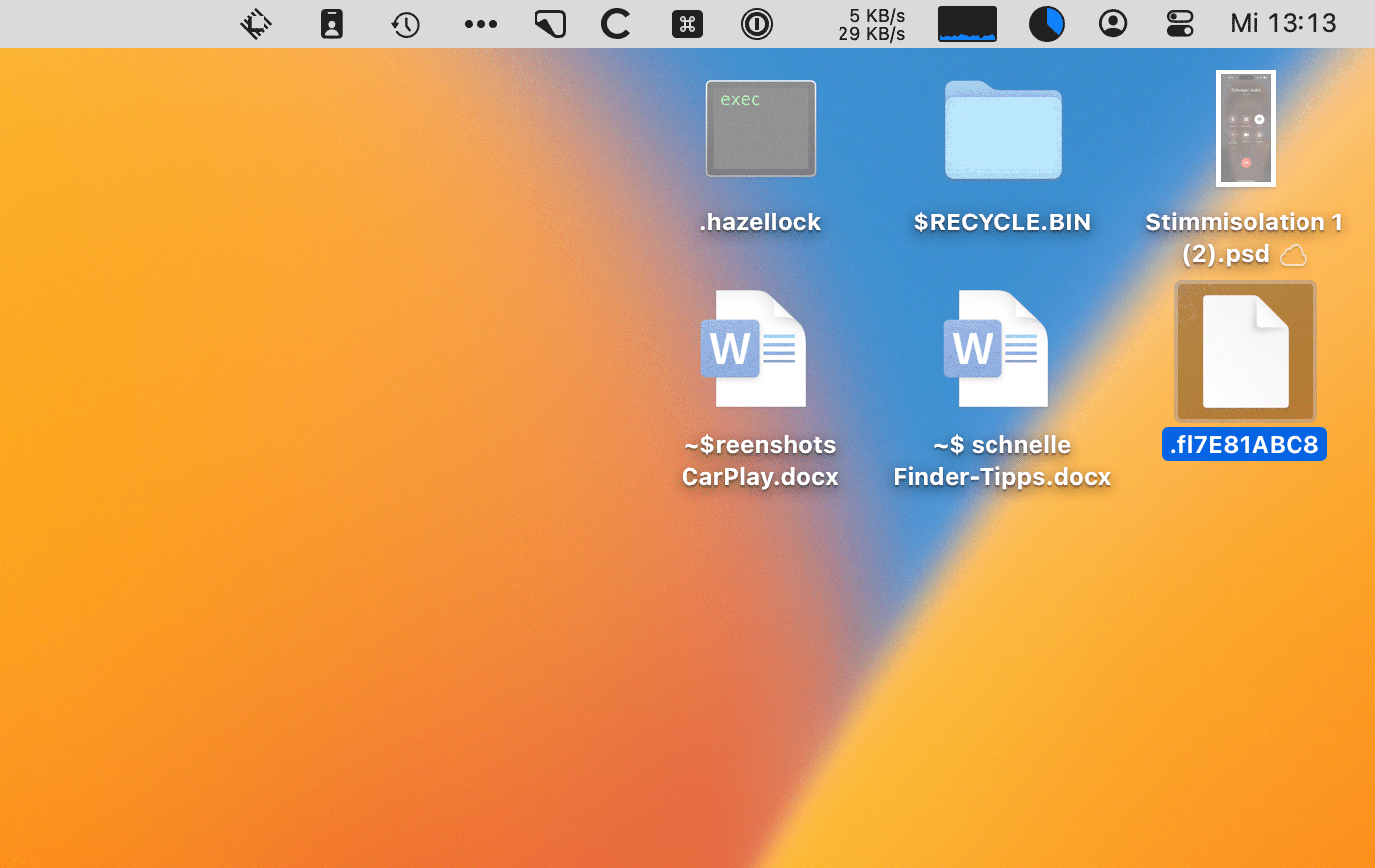Open the command-key symbol menu bar icon
This screenshot has height=868, width=1375.
[687, 24]
